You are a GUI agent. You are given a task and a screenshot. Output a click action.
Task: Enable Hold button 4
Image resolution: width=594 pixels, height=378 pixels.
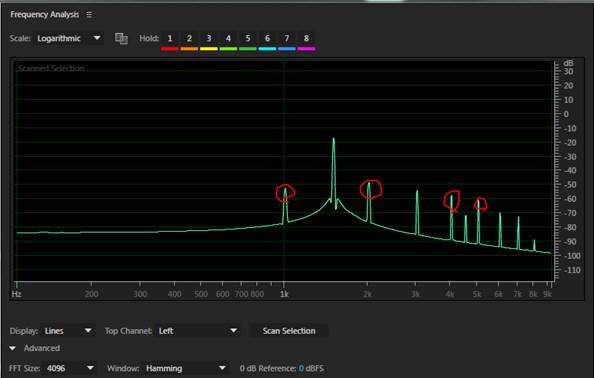[228, 39]
